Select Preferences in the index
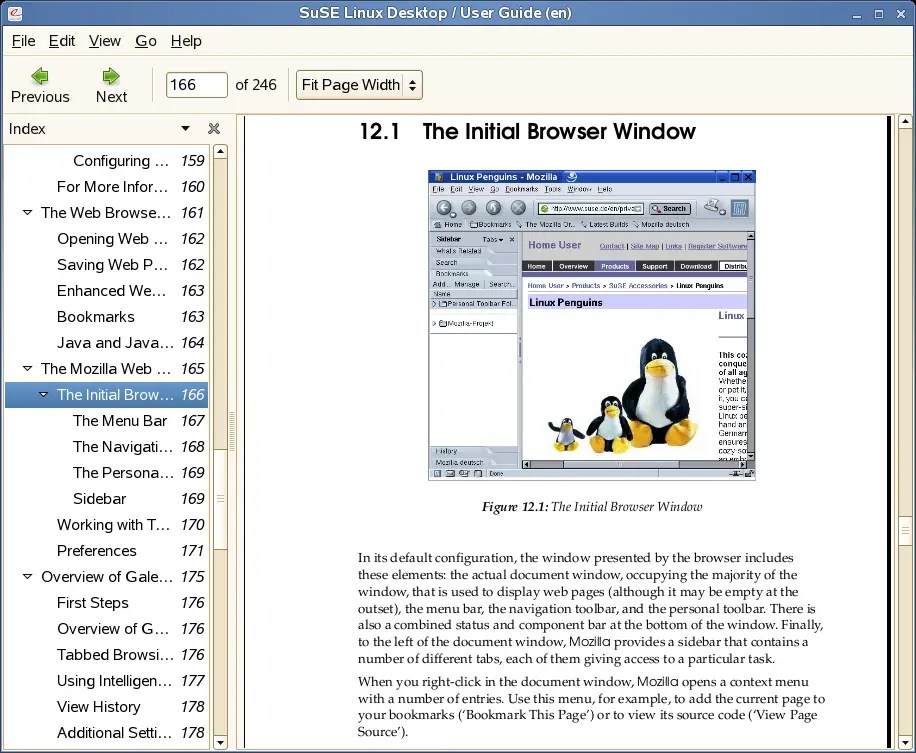The height and width of the screenshot is (753, 916). tap(96, 551)
